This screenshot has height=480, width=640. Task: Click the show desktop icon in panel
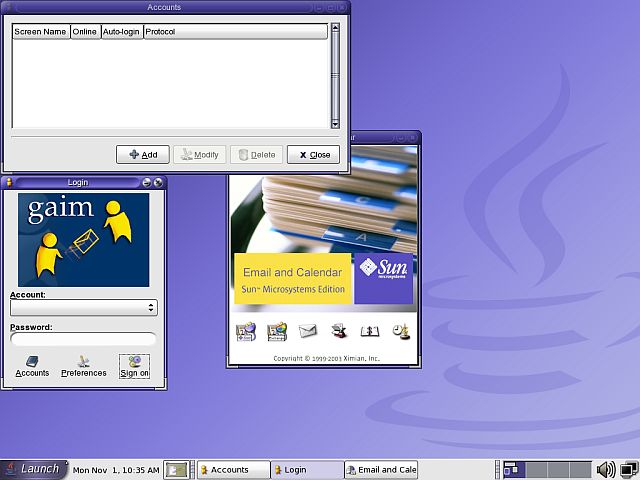[x=176, y=470]
